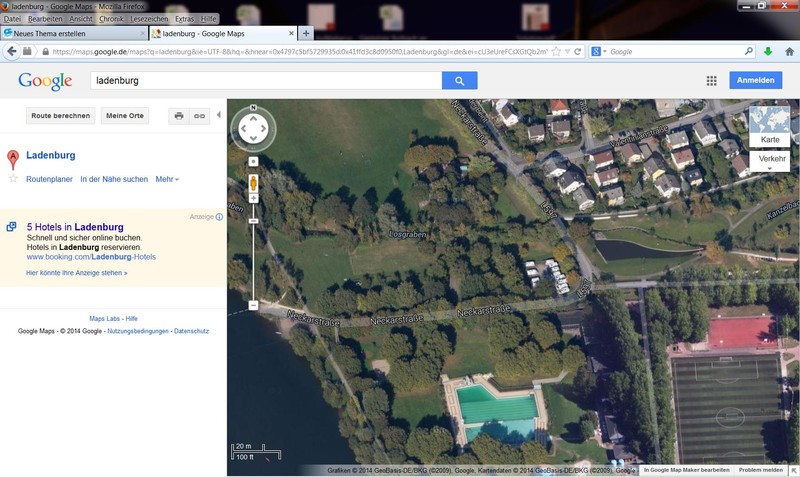Viewport: 800px width, 477px height.
Task: Open the Lesezeichen menu
Action: pos(149,19)
